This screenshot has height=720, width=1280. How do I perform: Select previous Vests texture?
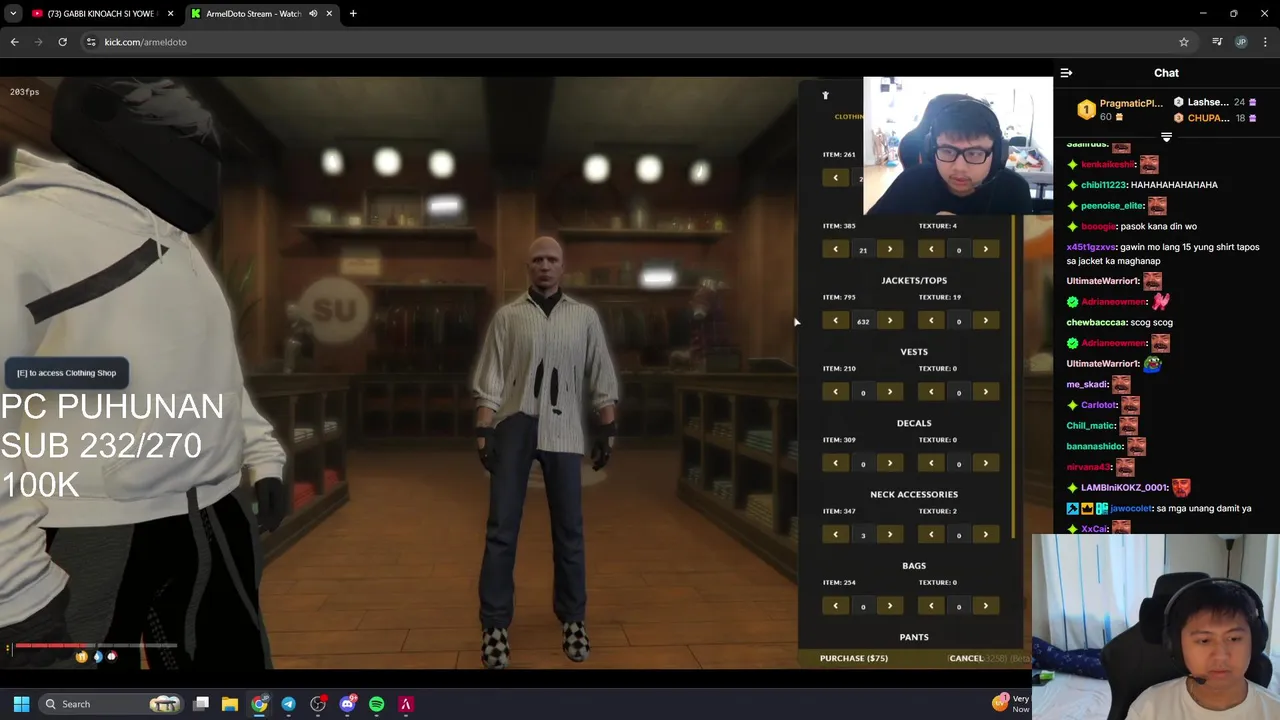coord(932,392)
